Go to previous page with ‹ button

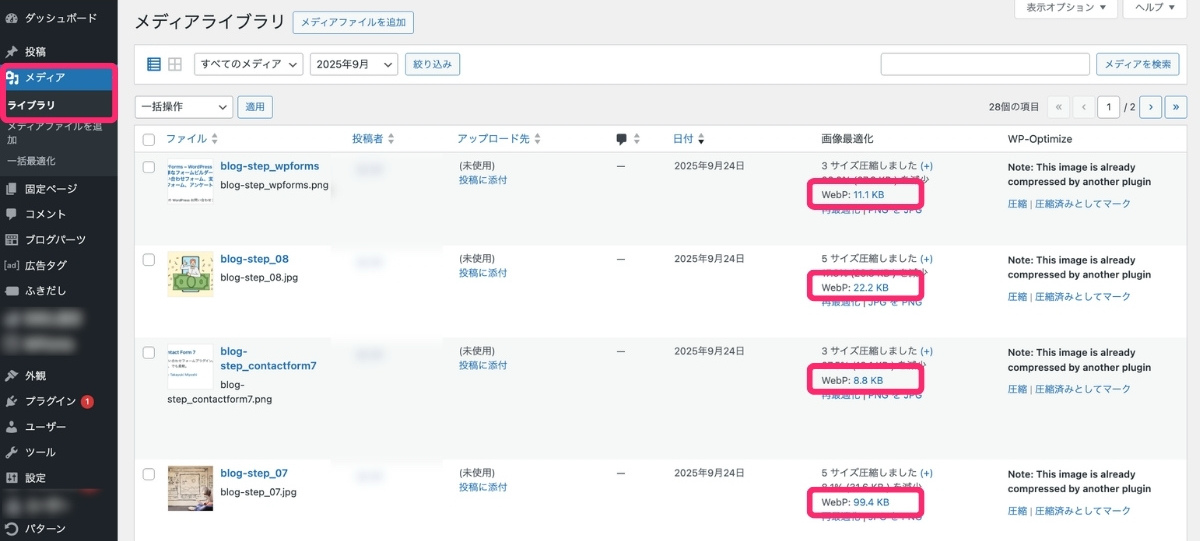[x=1083, y=106]
